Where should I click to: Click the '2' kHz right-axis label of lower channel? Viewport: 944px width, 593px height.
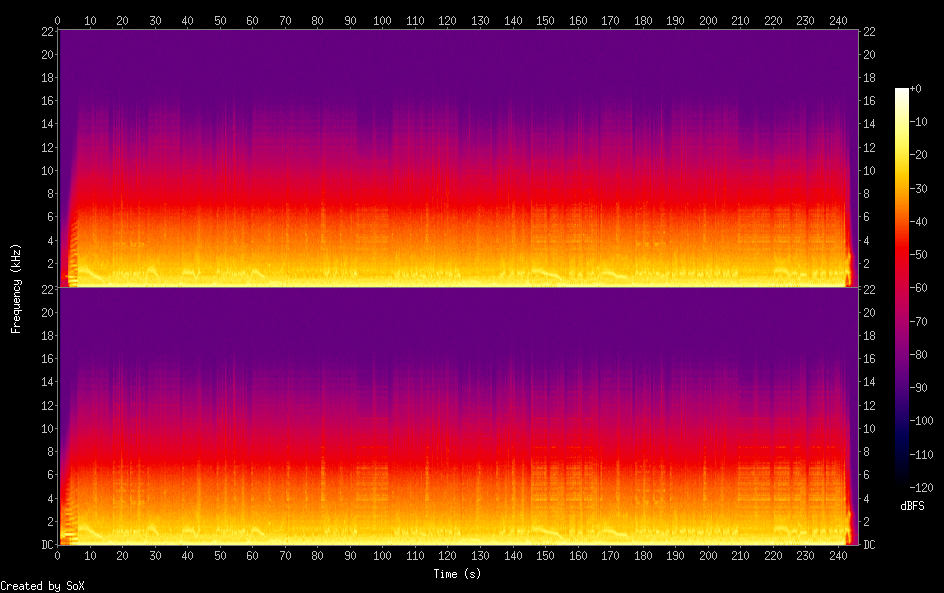point(866,521)
